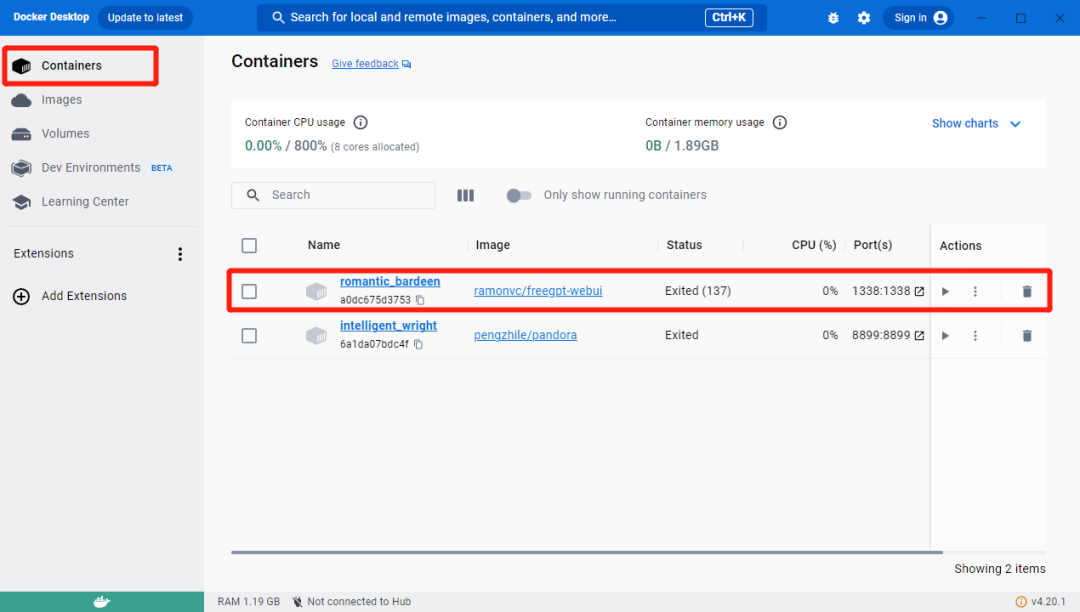The image size is (1080, 612).
Task: Open Dev Environments section
Action: [91, 167]
